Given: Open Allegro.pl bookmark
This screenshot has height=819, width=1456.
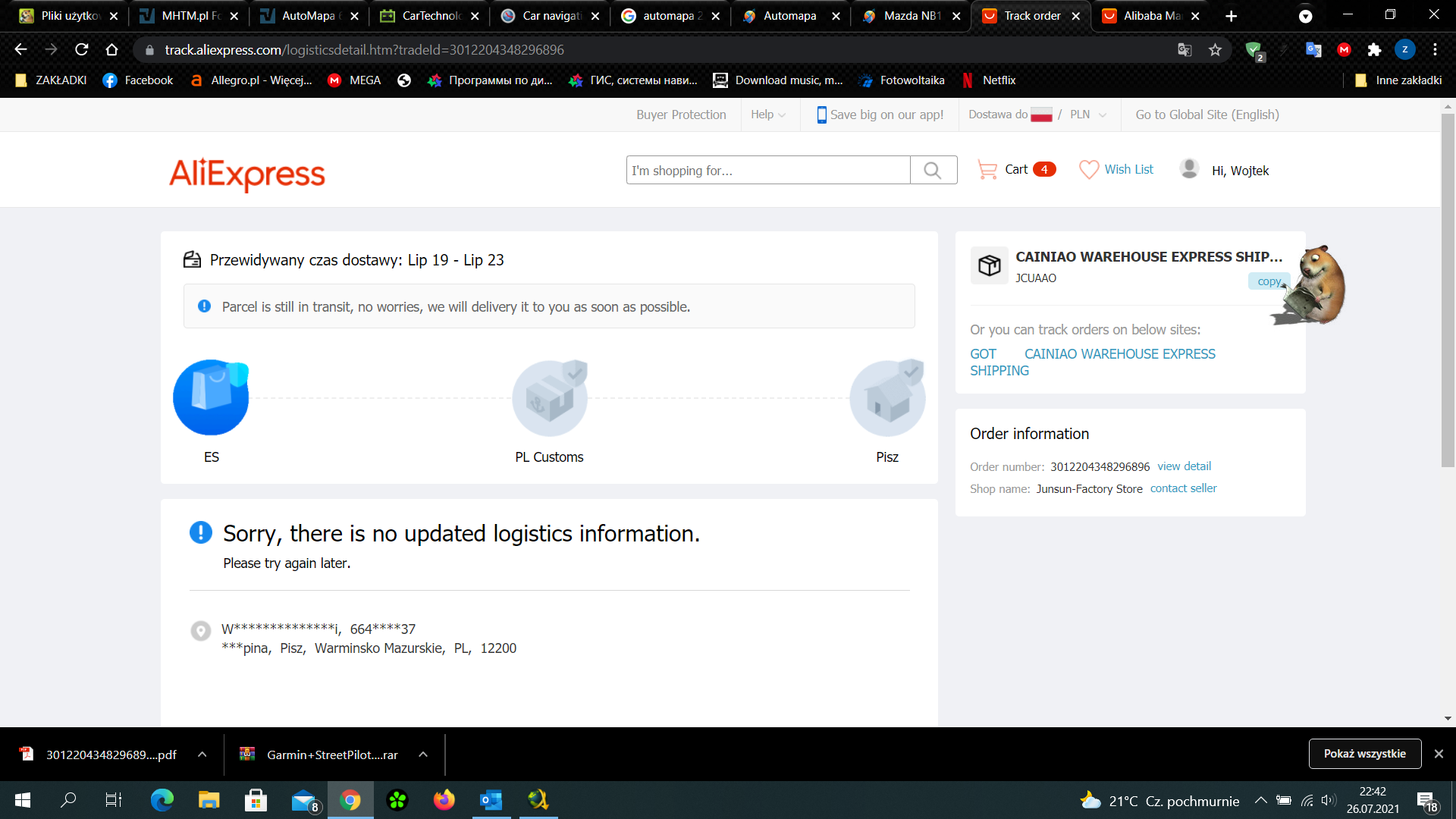Looking at the screenshot, I should 251,80.
